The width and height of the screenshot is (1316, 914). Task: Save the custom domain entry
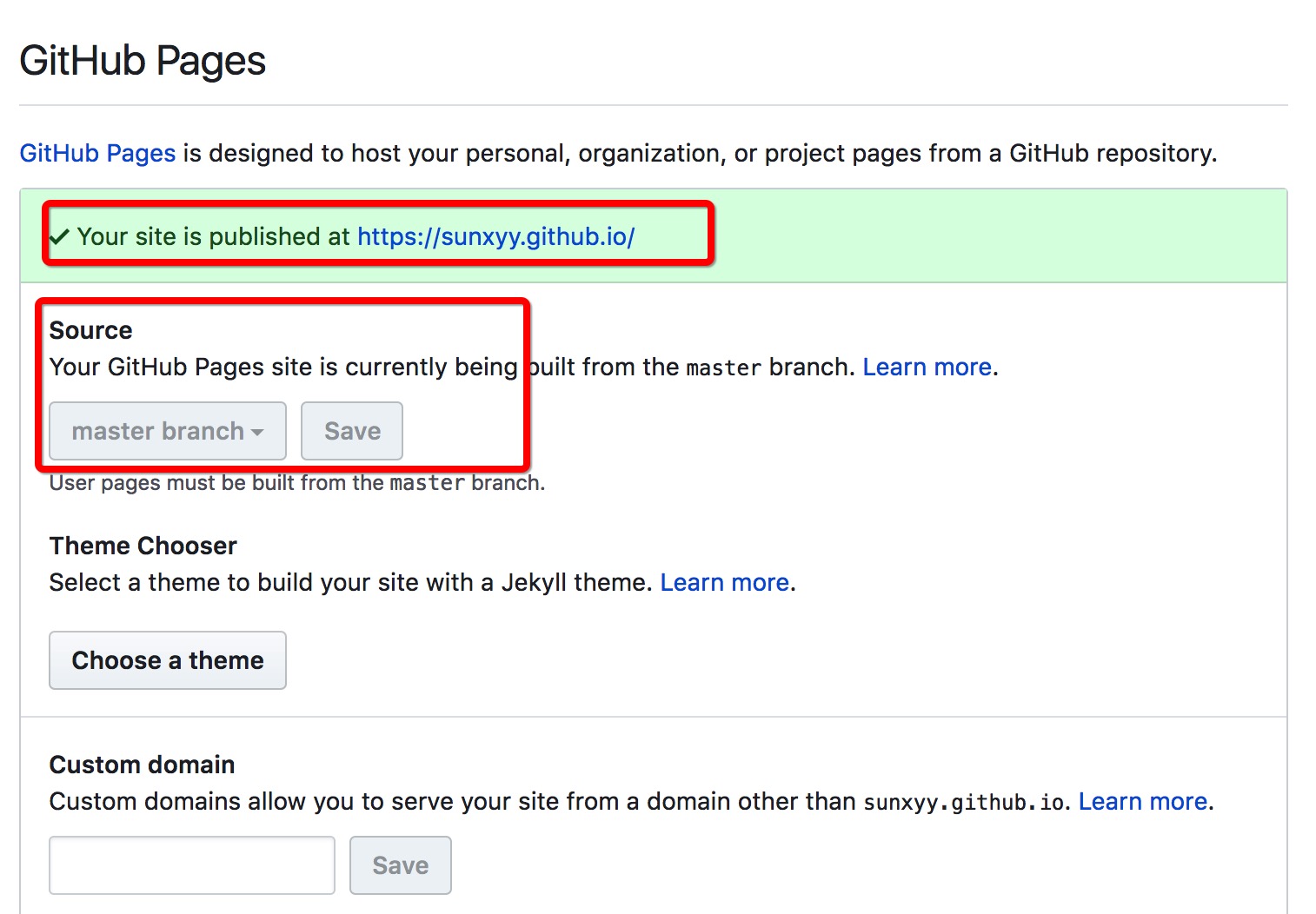click(x=400, y=864)
